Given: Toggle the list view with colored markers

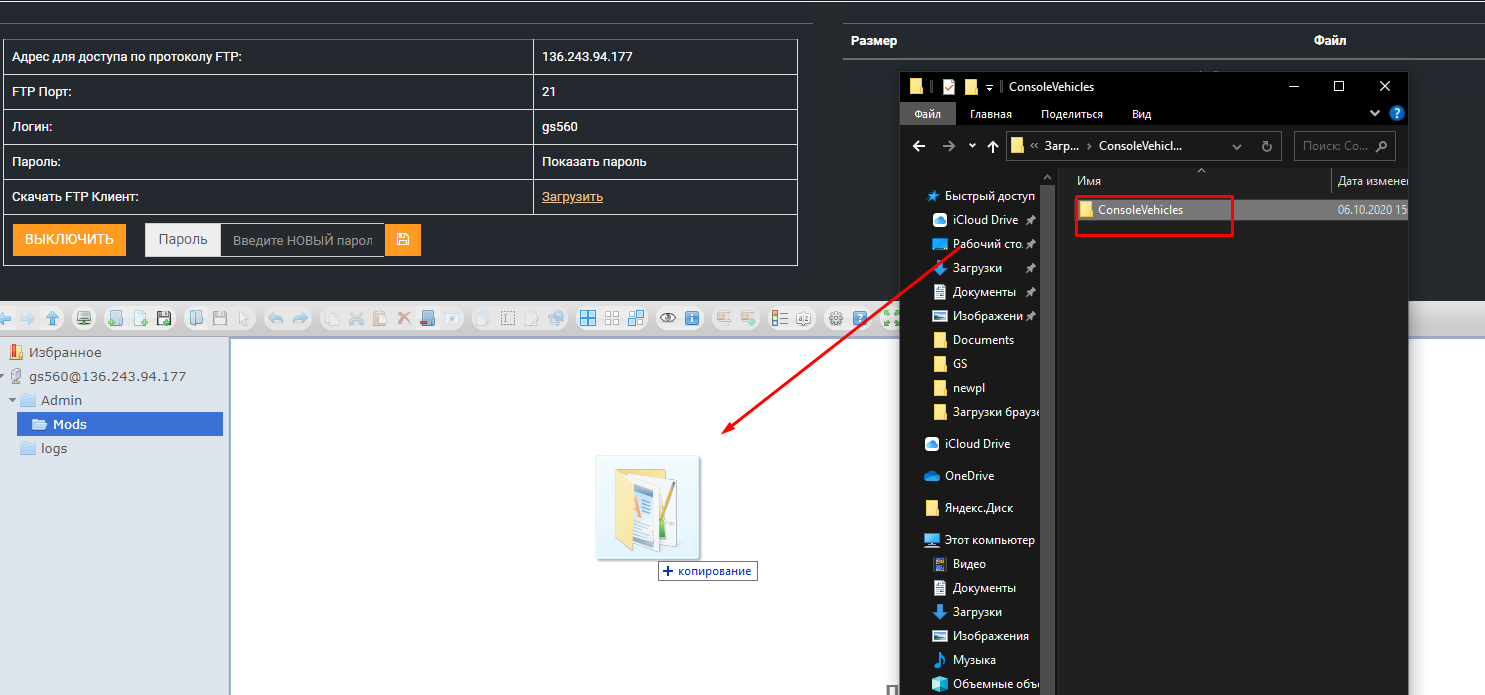Looking at the screenshot, I should click(x=778, y=319).
